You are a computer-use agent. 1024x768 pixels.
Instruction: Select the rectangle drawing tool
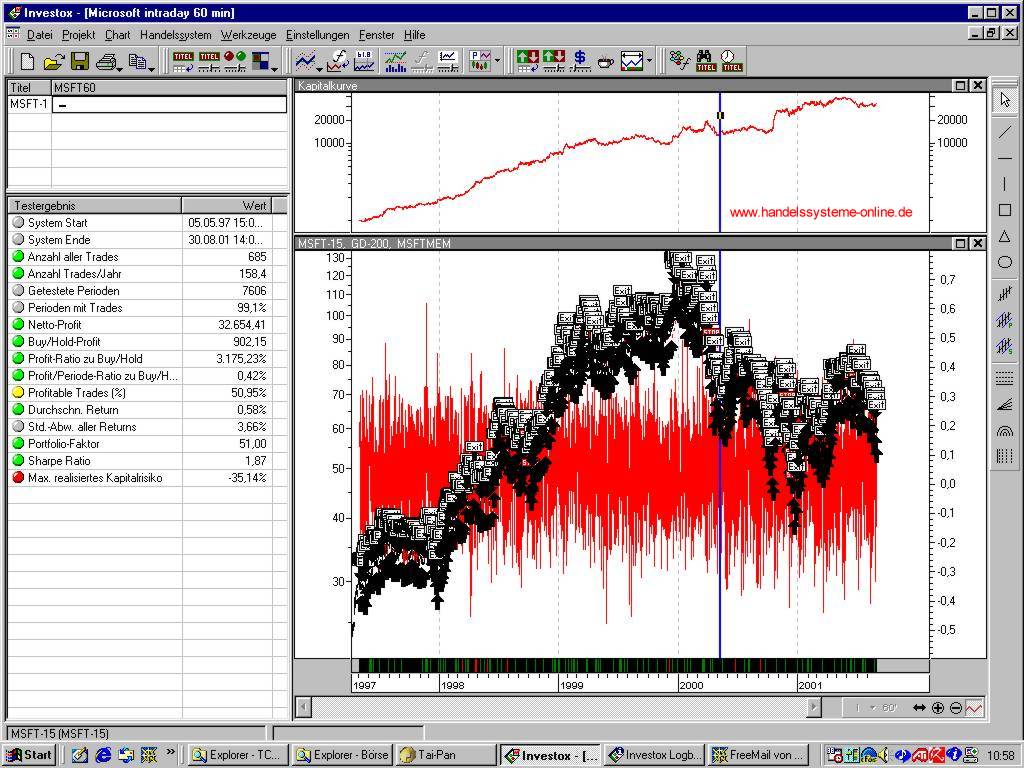click(x=1004, y=210)
